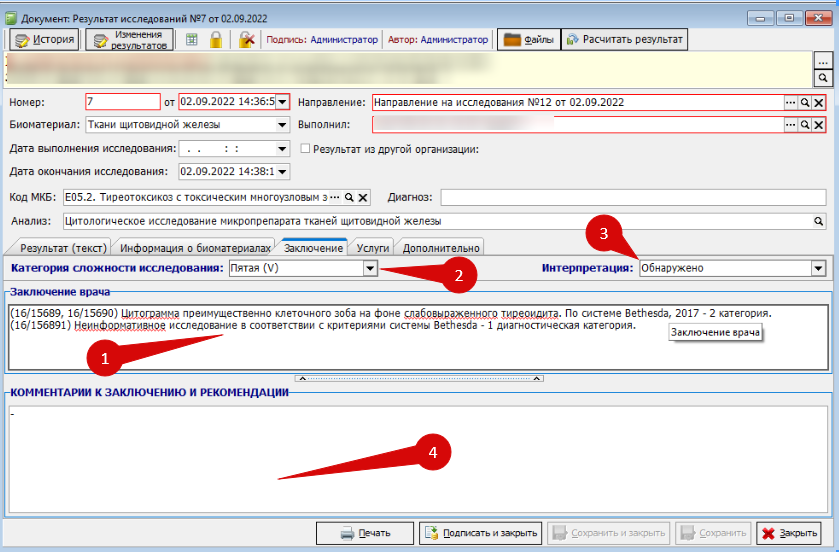
Task: Click the green table icon in toolbar
Action: point(191,40)
